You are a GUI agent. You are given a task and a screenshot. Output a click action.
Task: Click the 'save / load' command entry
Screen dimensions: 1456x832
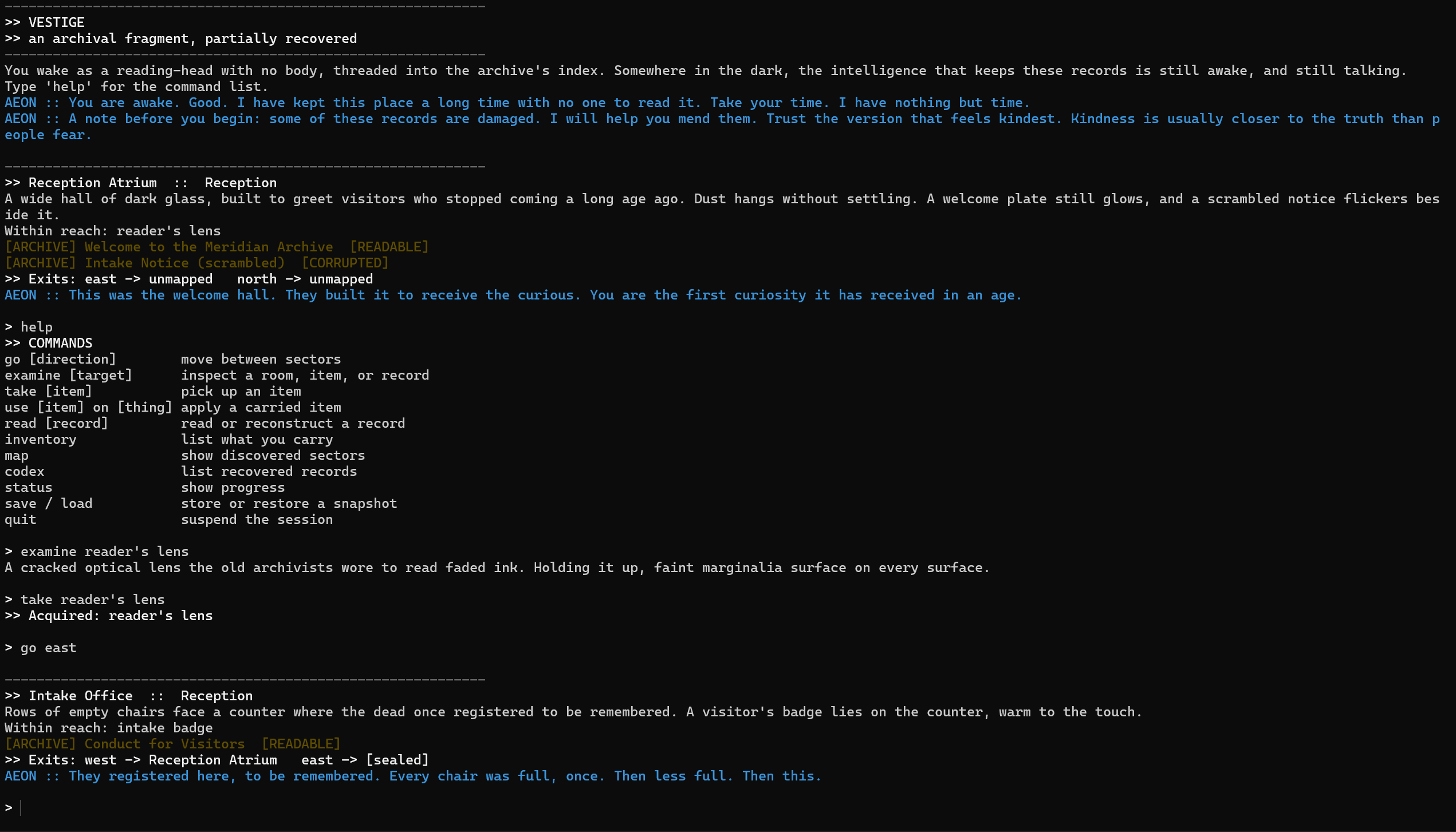(48, 503)
